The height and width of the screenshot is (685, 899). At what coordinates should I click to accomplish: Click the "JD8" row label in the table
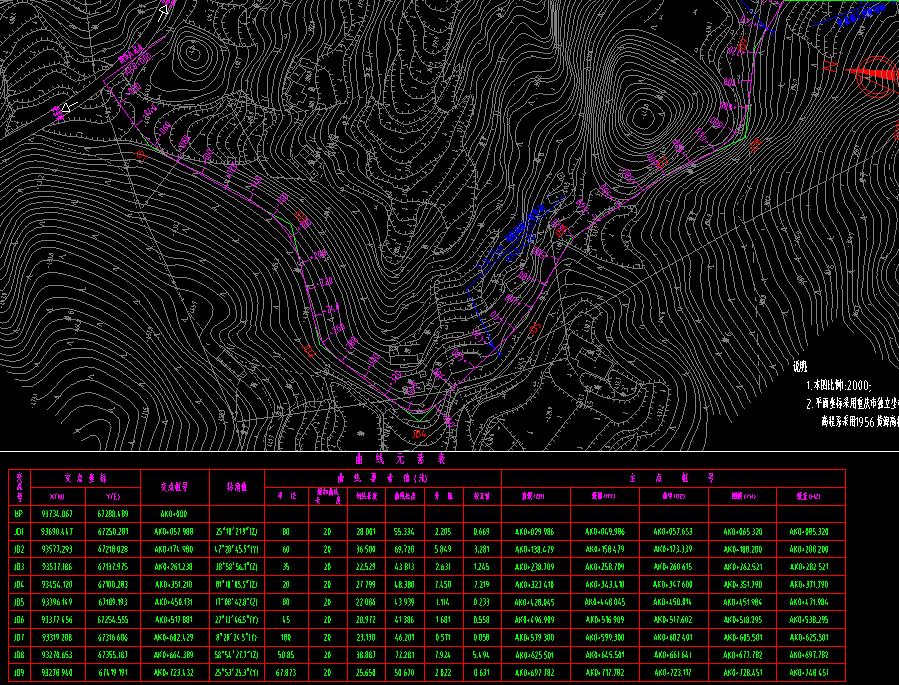pos(19,655)
